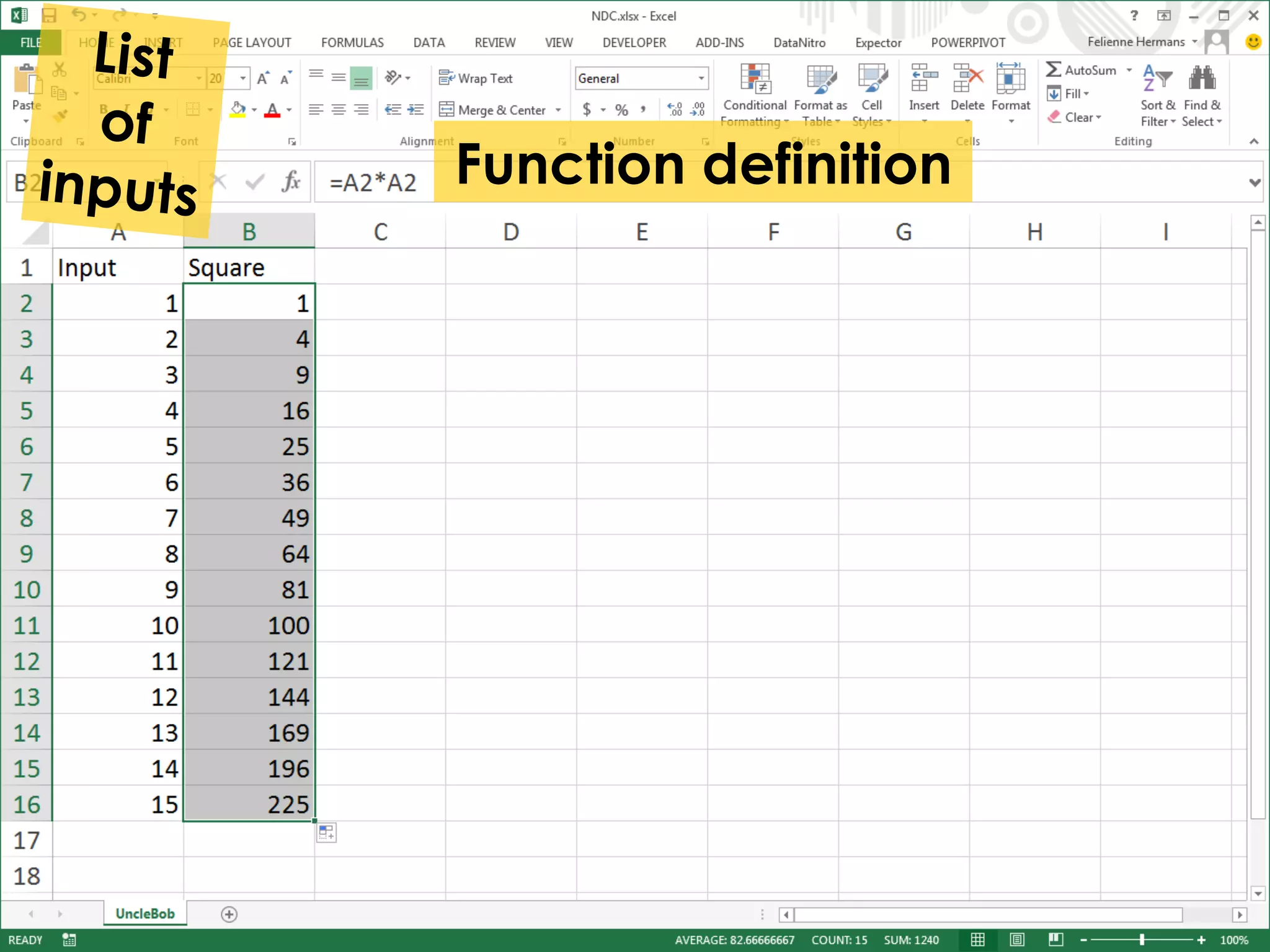Image resolution: width=1270 pixels, height=952 pixels.
Task: Toggle Wrap Text
Action: click(x=476, y=78)
